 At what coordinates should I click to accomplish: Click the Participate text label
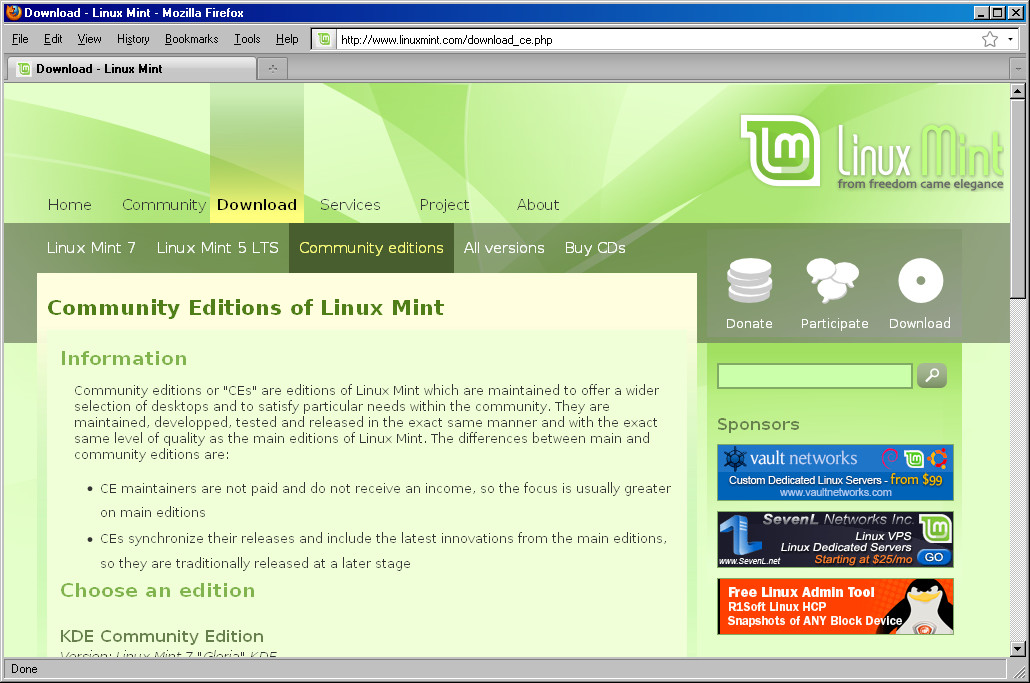(x=834, y=323)
